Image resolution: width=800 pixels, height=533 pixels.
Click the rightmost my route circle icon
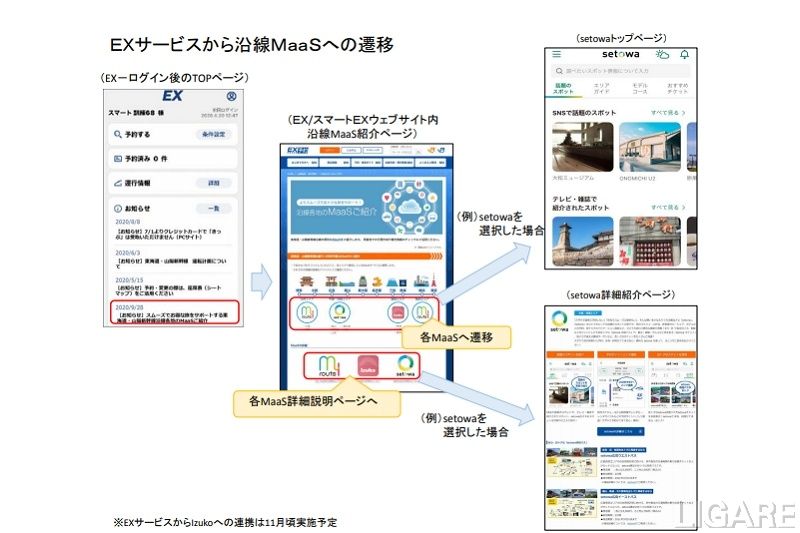(x=422, y=312)
